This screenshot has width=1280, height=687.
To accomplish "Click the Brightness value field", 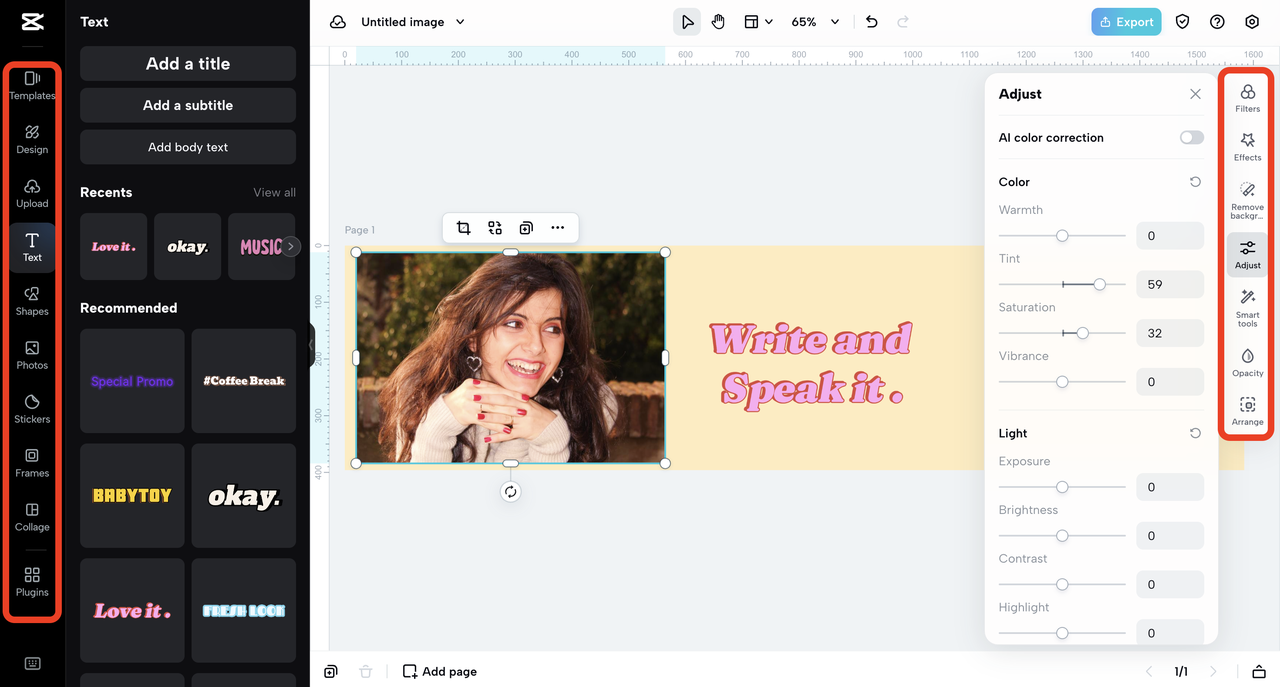I will tap(1170, 536).
